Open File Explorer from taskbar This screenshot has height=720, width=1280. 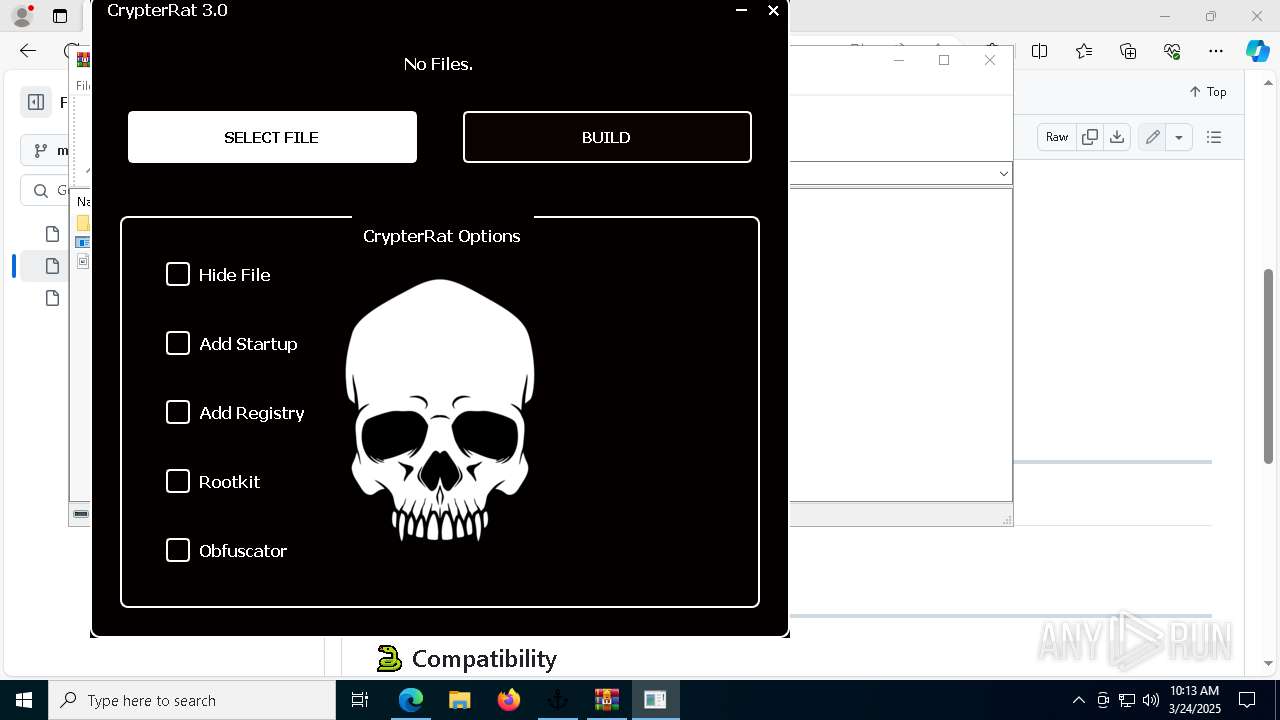460,700
